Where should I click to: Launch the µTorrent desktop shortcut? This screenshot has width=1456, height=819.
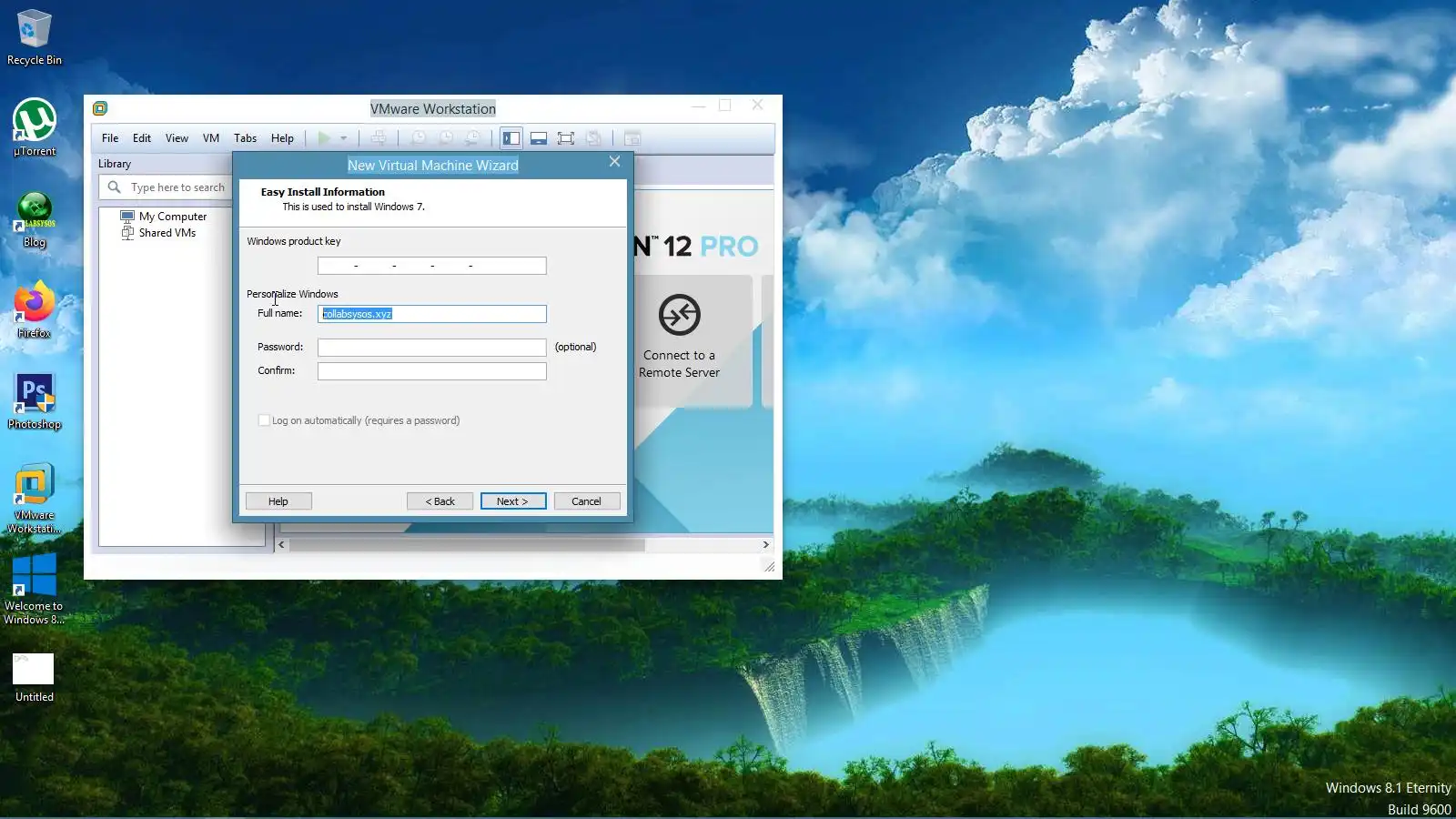(x=34, y=127)
